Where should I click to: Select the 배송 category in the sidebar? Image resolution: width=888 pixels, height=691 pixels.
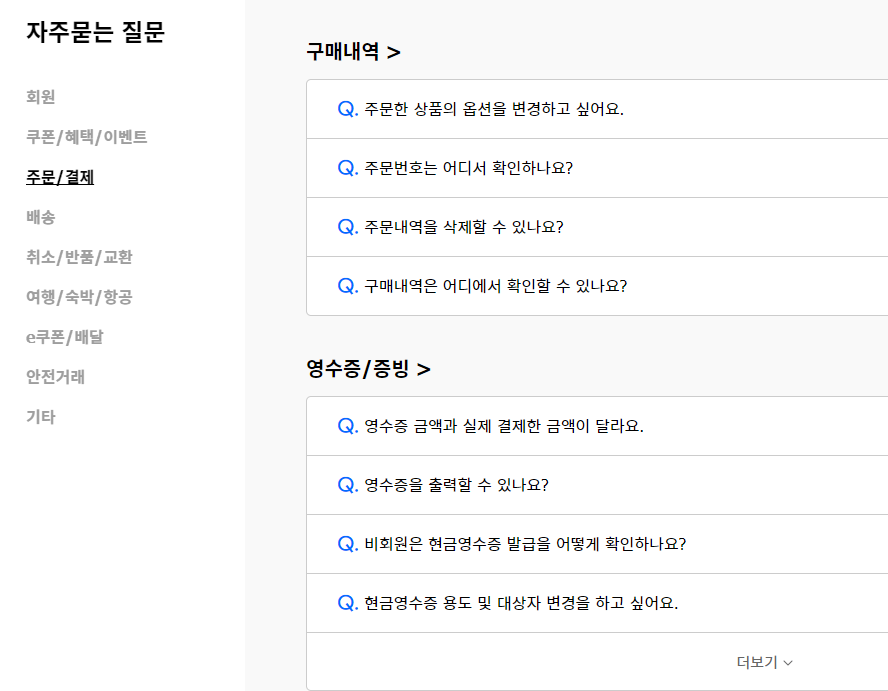pos(38,217)
